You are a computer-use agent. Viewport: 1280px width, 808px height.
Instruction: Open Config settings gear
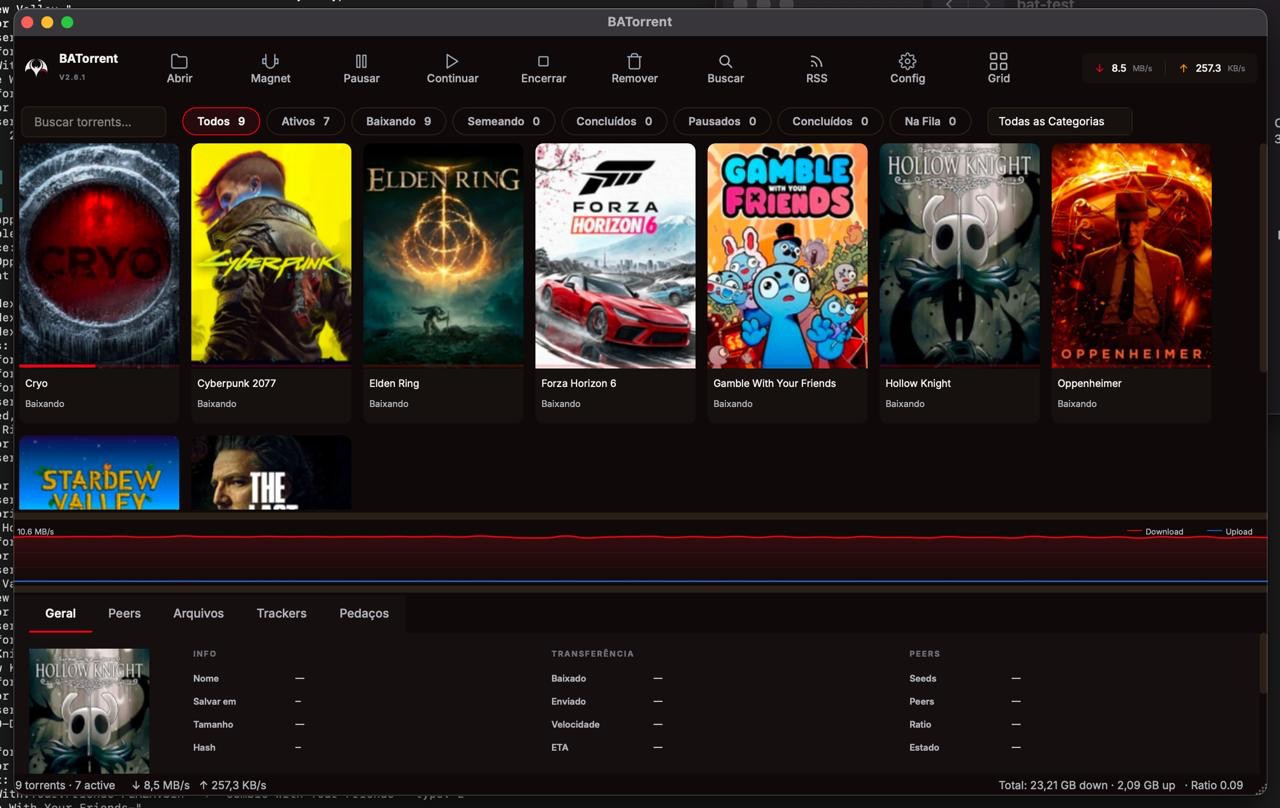coord(907,68)
